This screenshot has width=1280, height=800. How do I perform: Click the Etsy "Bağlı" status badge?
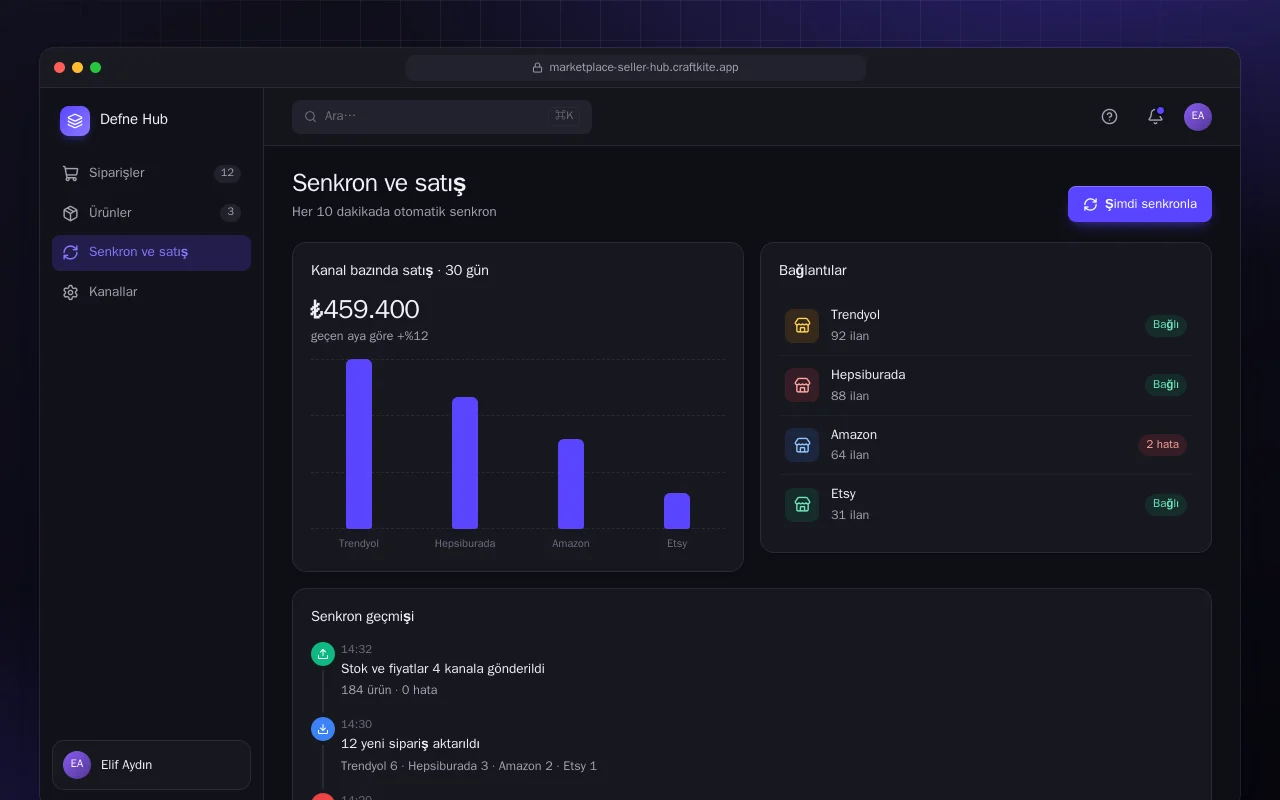[1166, 504]
